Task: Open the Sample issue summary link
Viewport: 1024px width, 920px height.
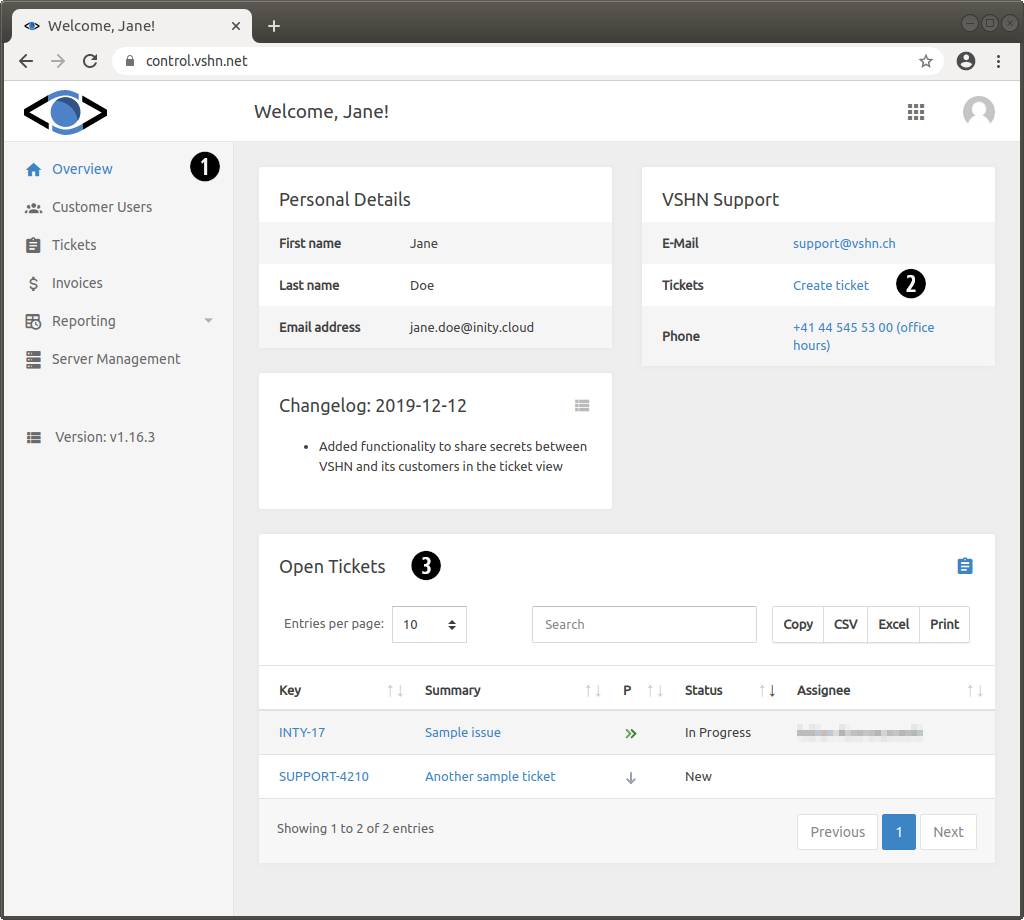Action: coord(462,733)
